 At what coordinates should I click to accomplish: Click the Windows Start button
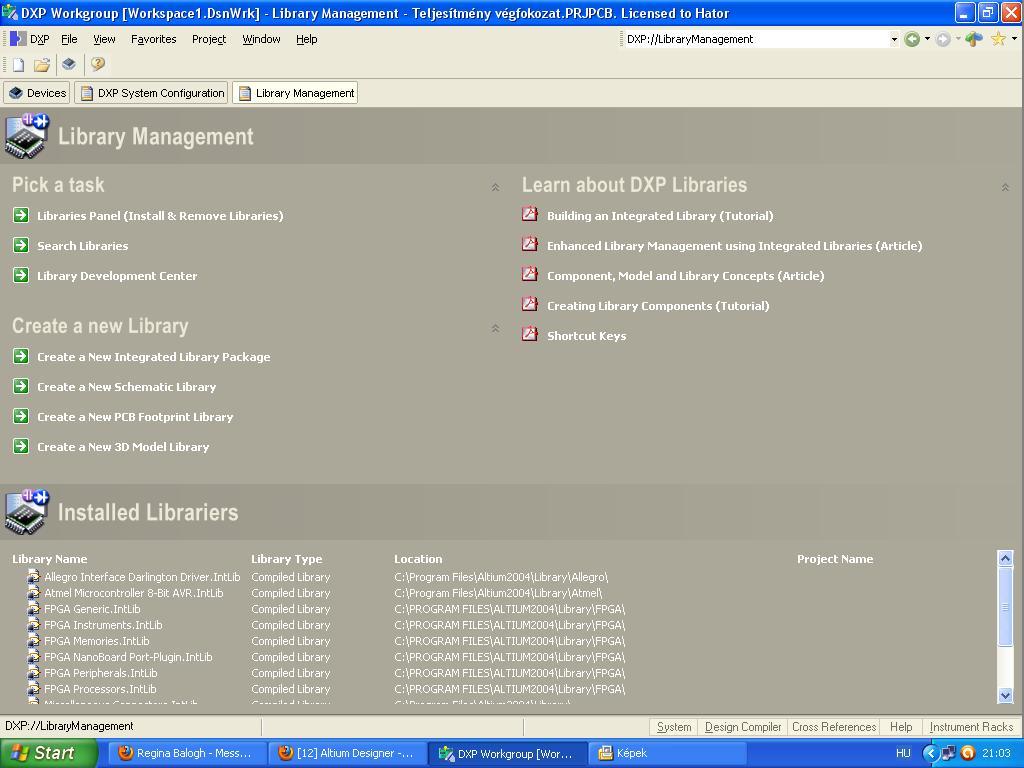click(x=48, y=753)
